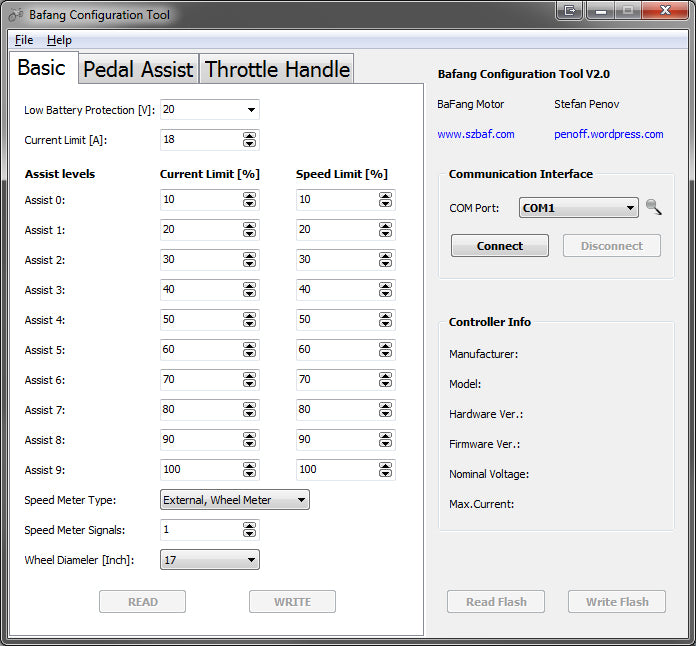This screenshot has height=646, width=696.
Task: Open the Low Battery Protection dropdown
Action: (x=251, y=110)
